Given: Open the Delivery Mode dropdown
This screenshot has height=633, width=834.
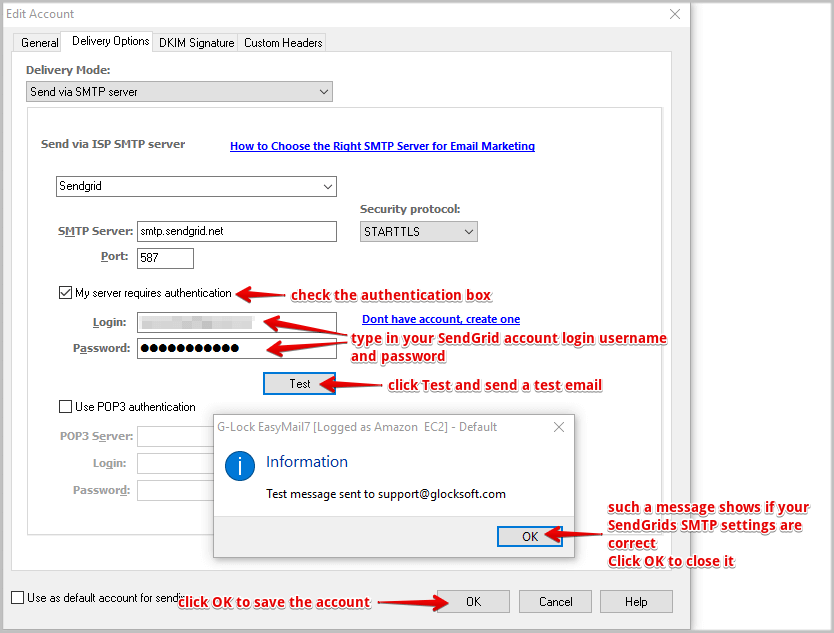Looking at the screenshot, I should click(323, 91).
